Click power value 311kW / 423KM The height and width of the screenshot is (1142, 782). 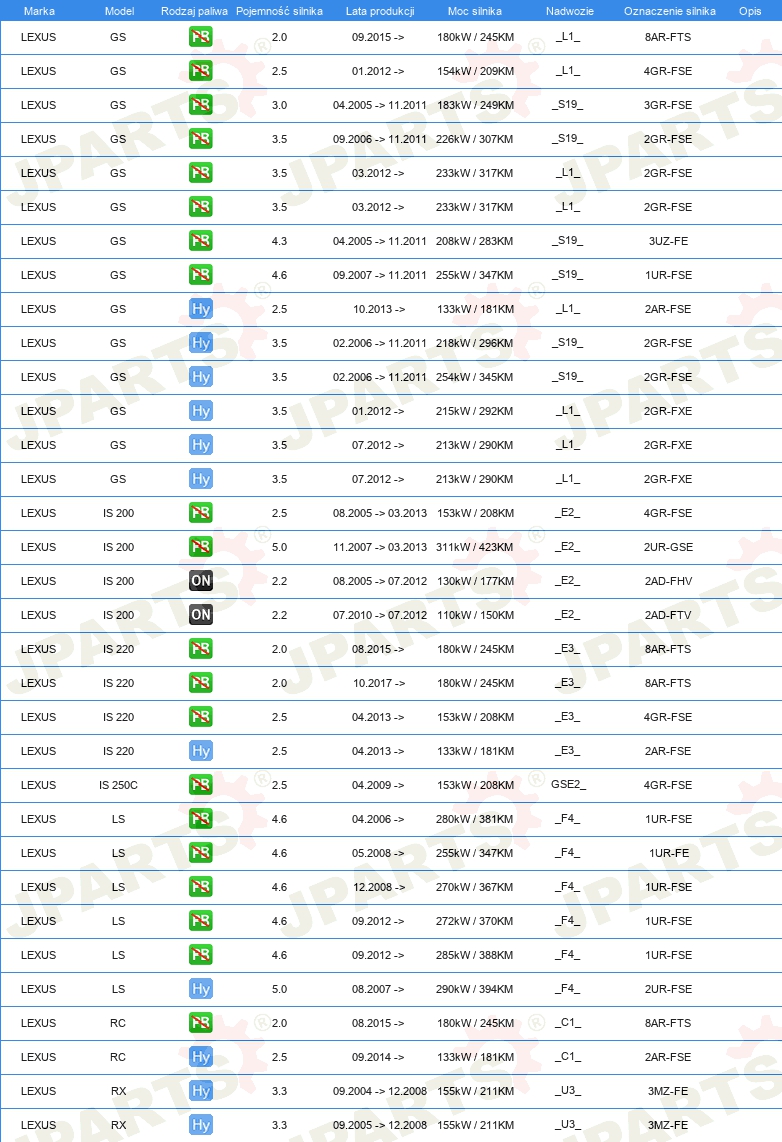[475, 547]
